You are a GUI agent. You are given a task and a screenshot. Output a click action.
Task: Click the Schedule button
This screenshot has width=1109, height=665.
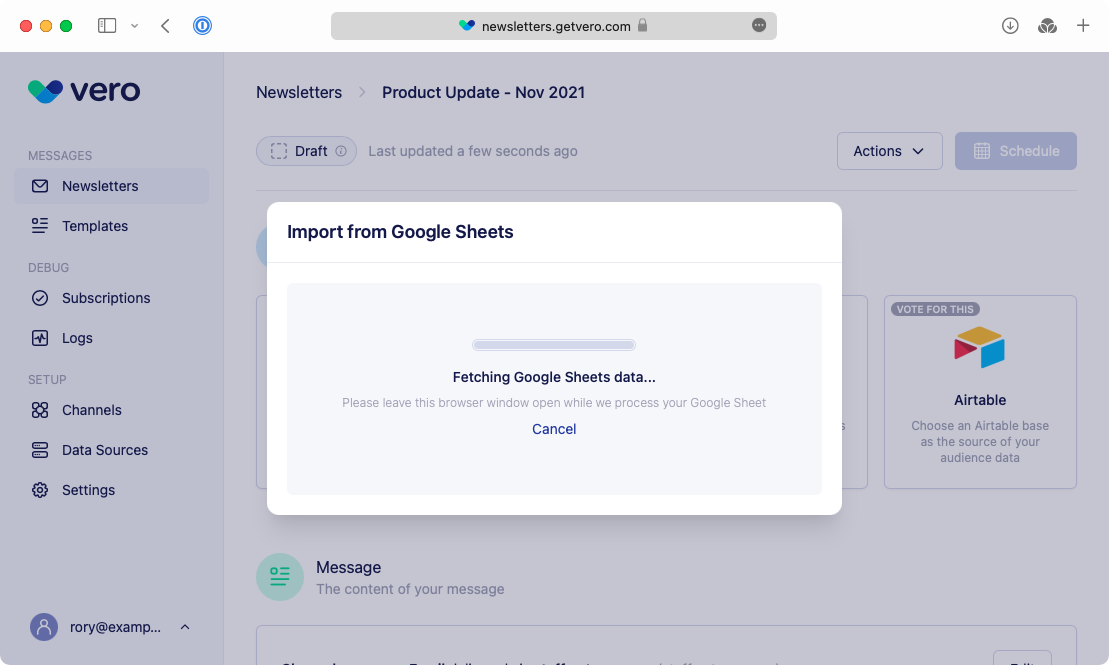click(1015, 150)
